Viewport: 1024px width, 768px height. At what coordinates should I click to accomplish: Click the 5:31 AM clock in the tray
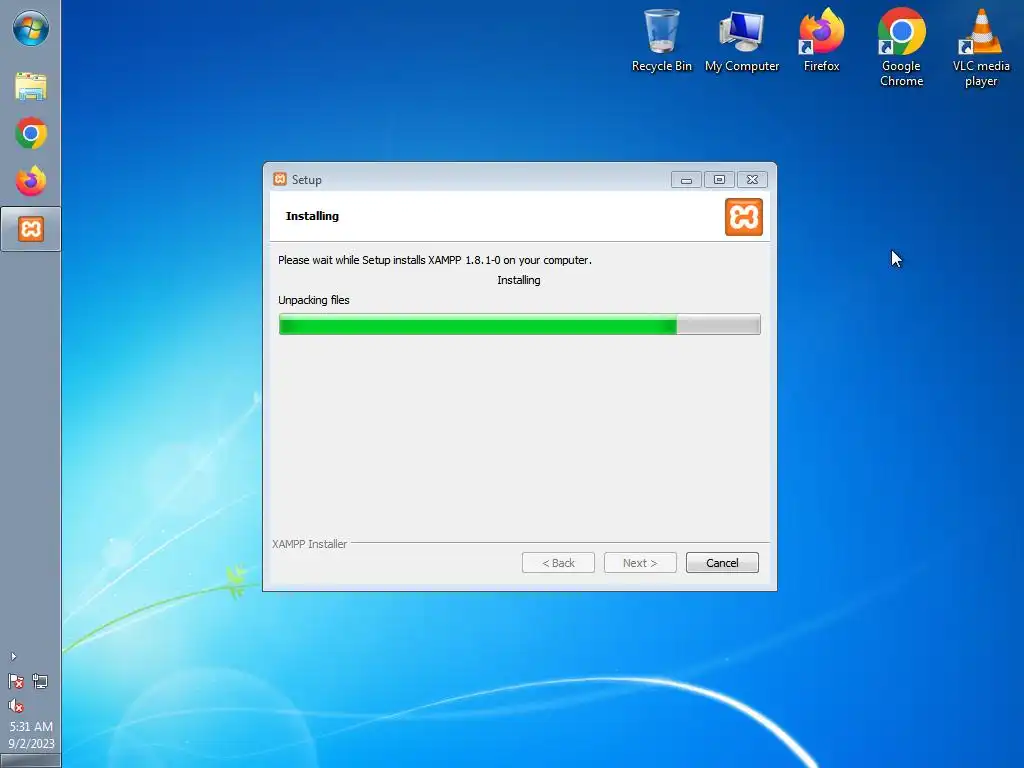(31, 726)
